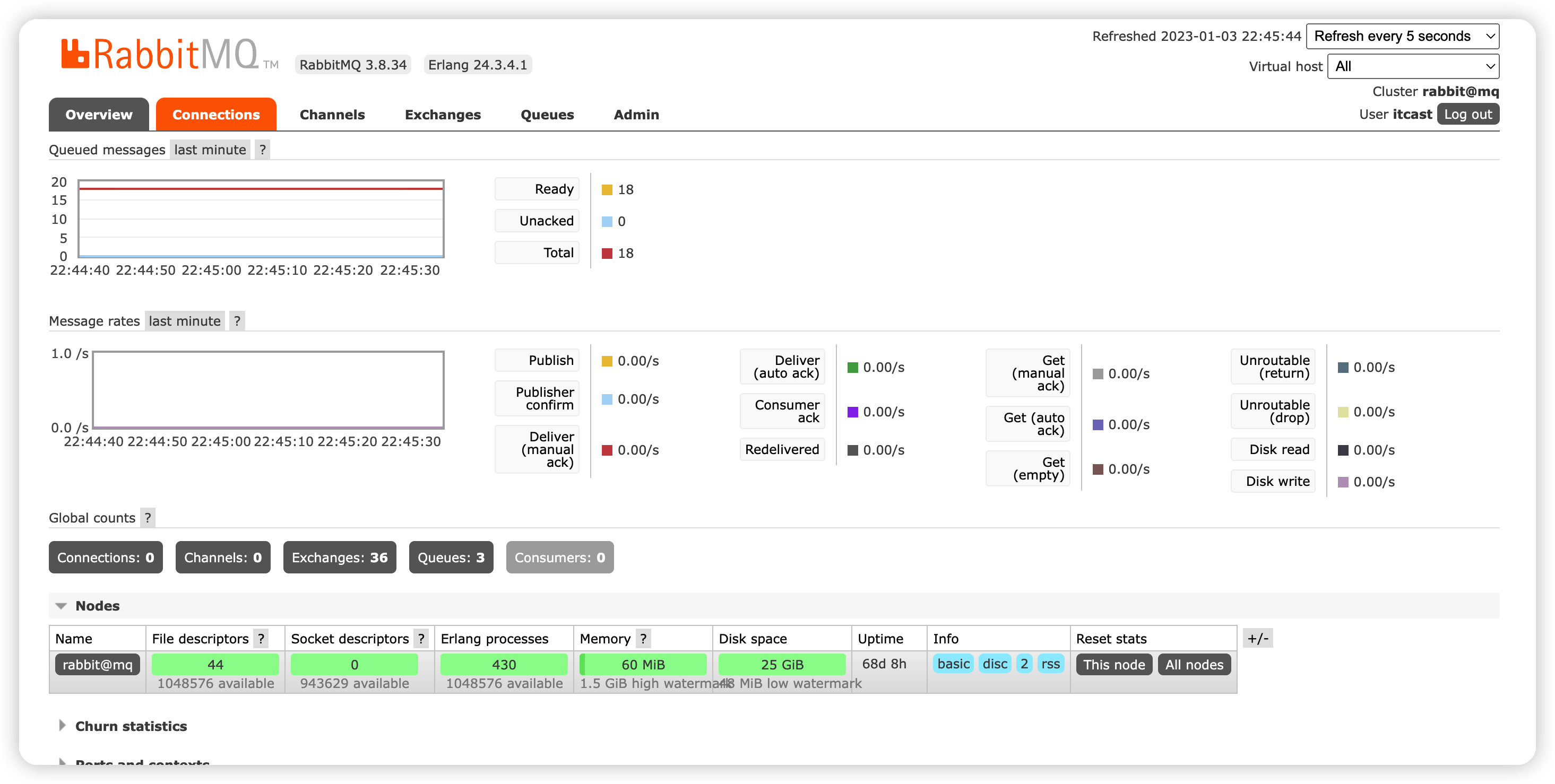This screenshot has width=1555, height=784.
Task: Open help for Memory column
Action: (x=643, y=639)
